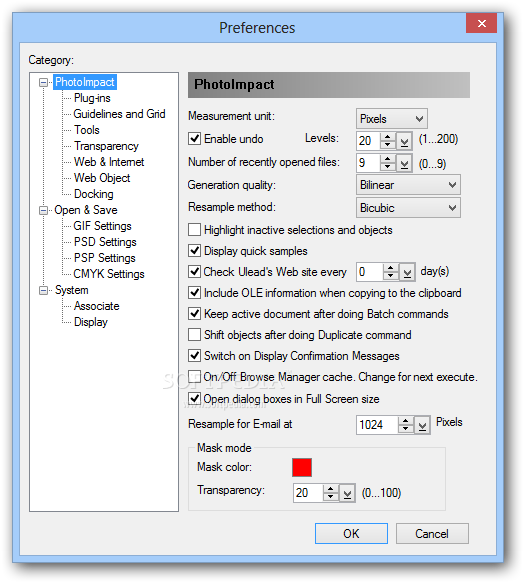Open recently opened files slider dropdown

(404, 164)
